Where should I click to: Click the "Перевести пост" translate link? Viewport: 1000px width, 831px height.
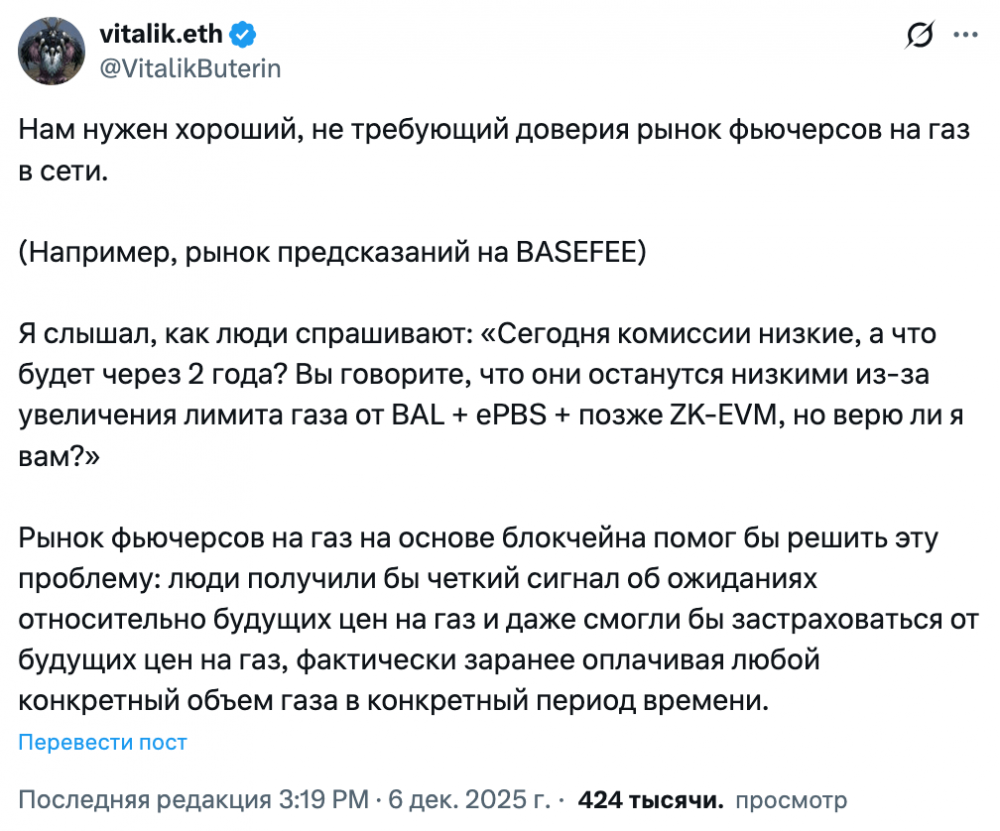103,742
